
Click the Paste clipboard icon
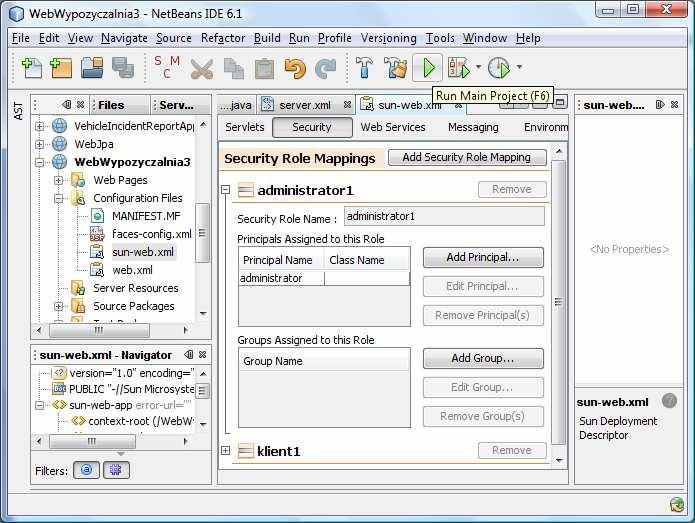[264, 69]
